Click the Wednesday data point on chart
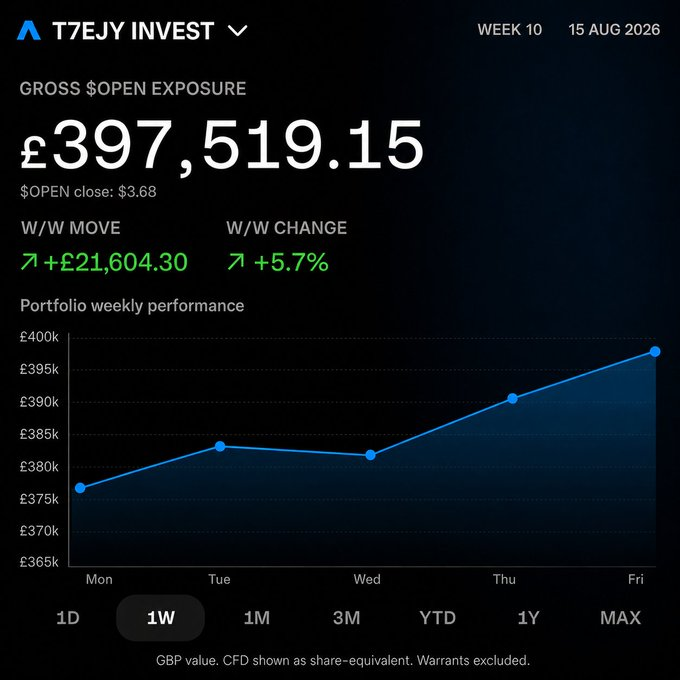The height and width of the screenshot is (680, 680). click(x=370, y=455)
